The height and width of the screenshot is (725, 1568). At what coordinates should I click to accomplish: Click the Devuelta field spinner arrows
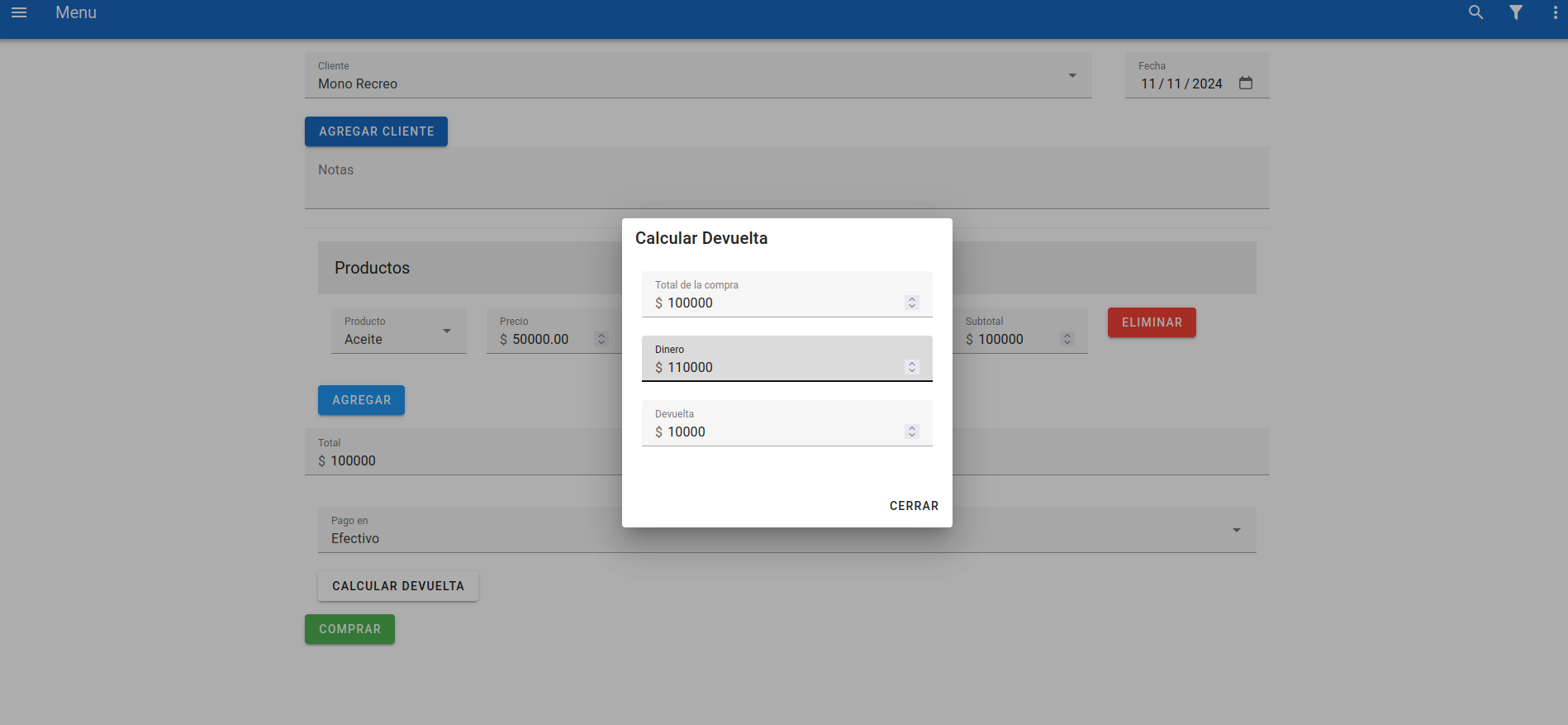(x=912, y=432)
